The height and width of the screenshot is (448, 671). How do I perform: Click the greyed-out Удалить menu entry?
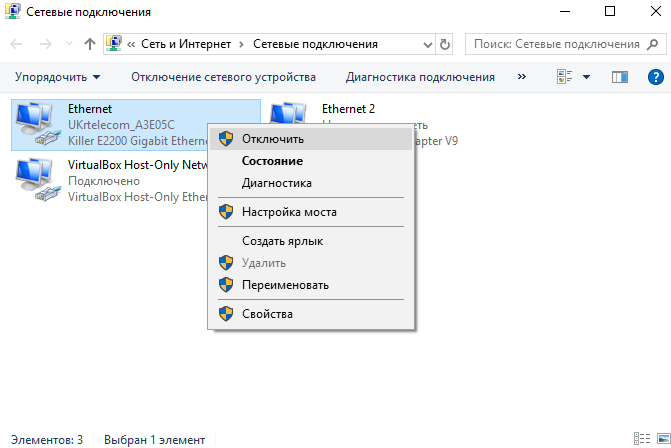311,263
